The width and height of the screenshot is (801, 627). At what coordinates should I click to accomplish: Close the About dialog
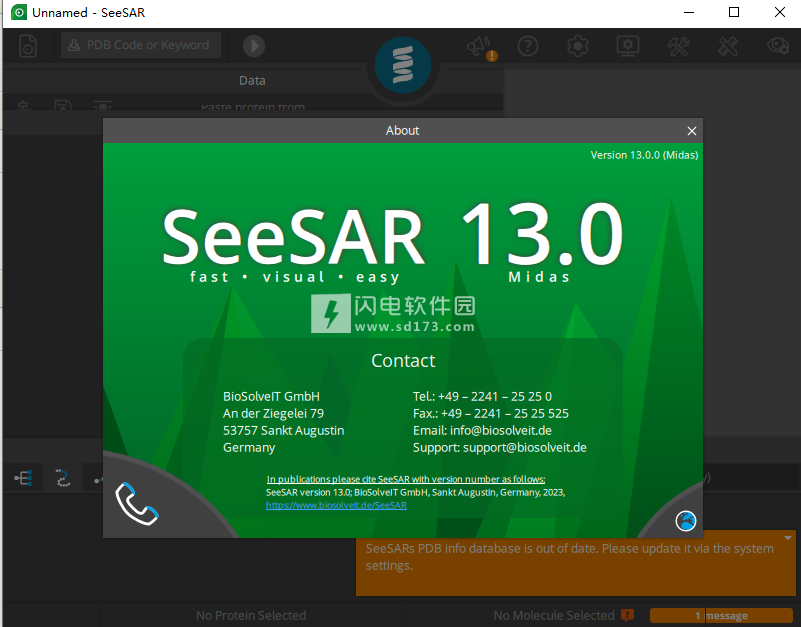tap(692, 131)
